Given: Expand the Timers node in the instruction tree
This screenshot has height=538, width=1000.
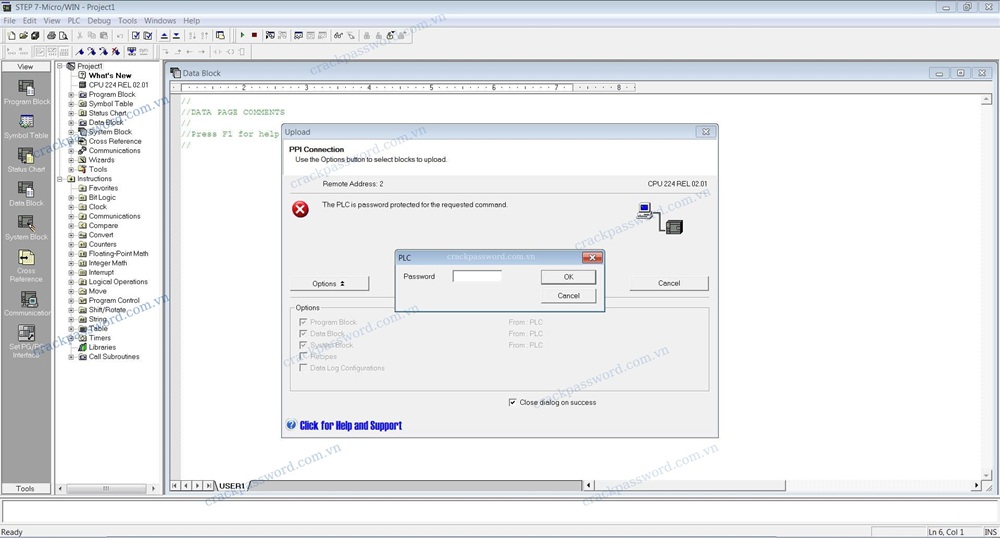Looking at the screenshot, I should (x=71, y=338).
